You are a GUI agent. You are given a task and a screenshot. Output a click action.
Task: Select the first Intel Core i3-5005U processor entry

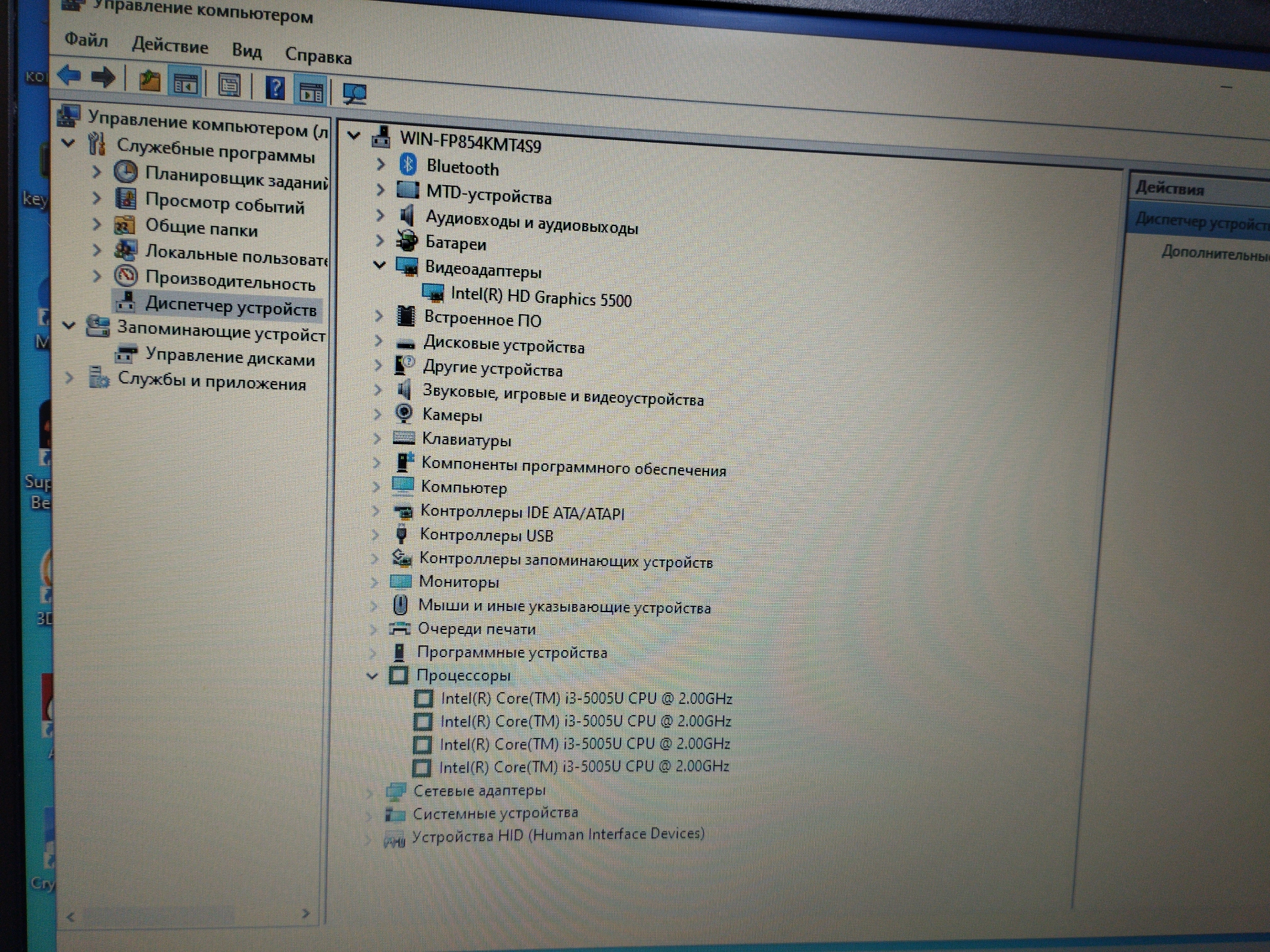586,698
